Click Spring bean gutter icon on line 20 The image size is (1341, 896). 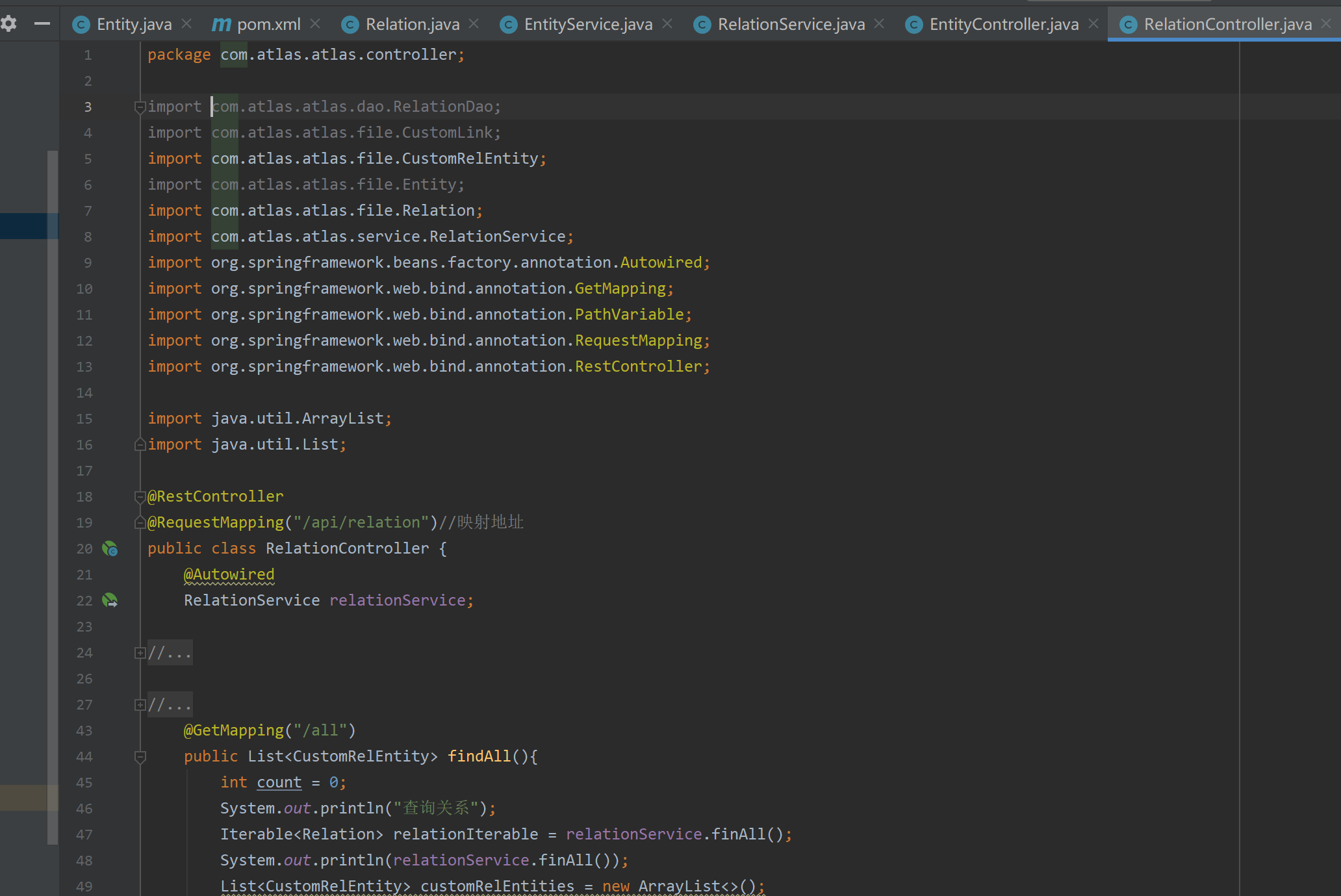coord(110,549)
